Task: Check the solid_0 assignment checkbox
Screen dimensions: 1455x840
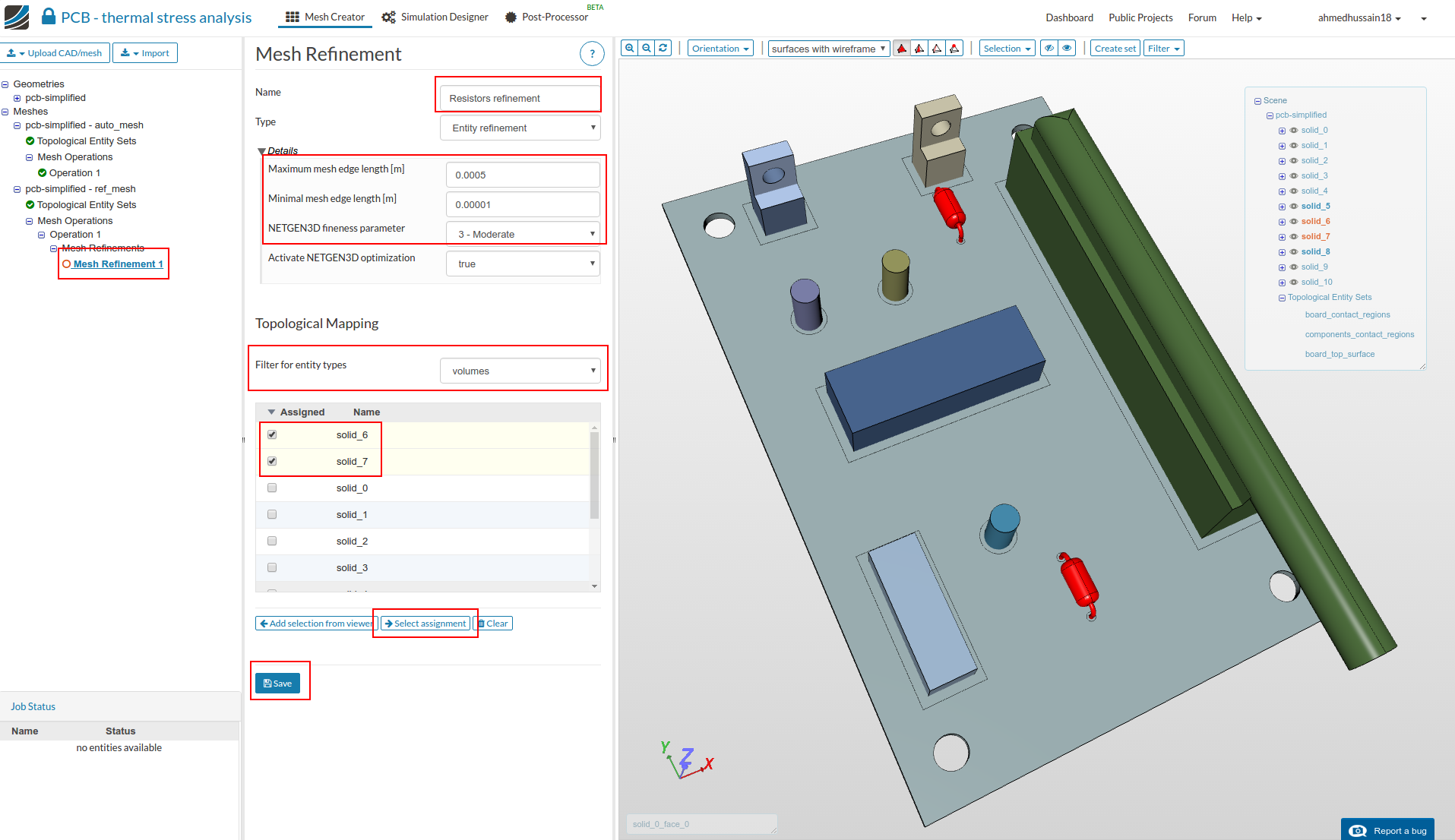Action: [272, 488]
